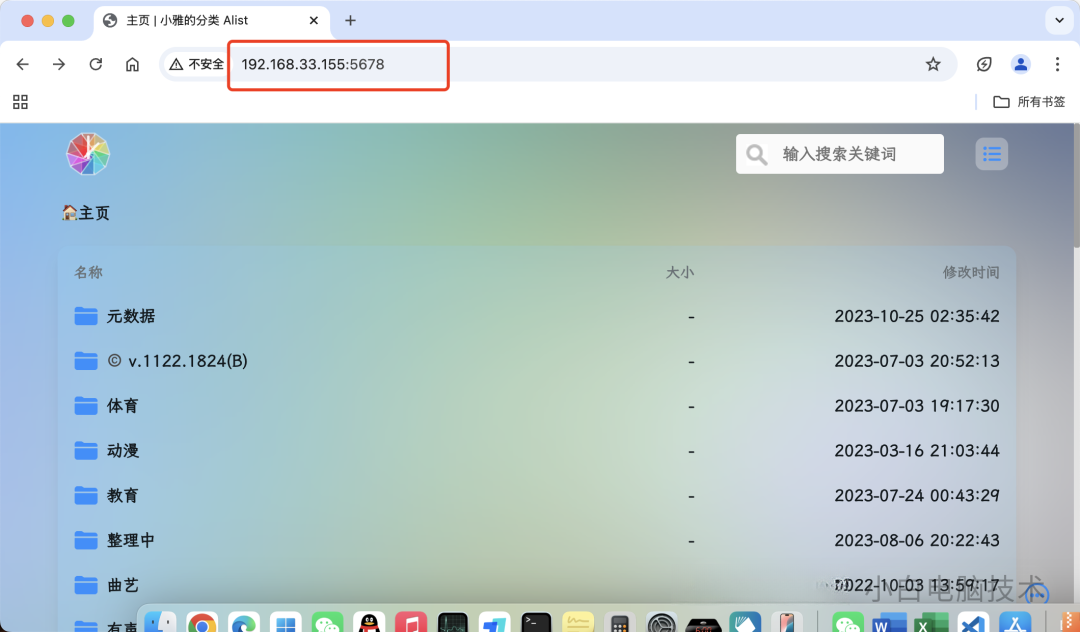
Task: Open the Chrome profile avatar menu
Action: 1020,64
